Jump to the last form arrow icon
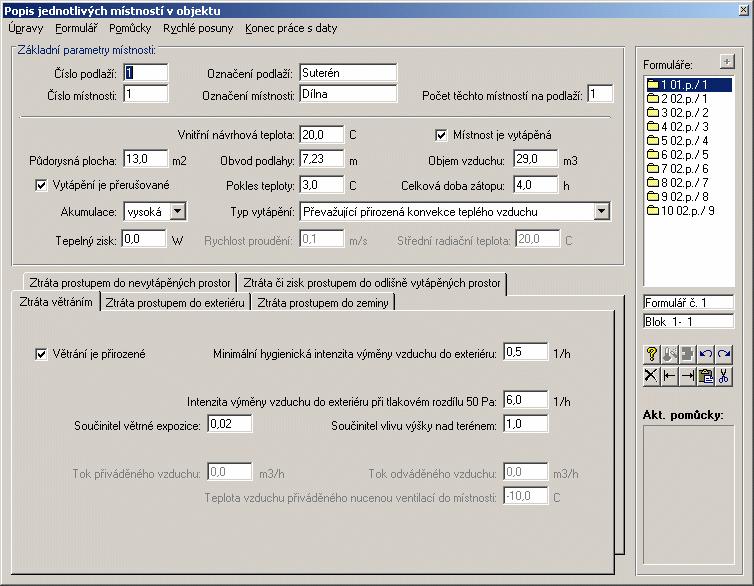 pyautogui.click(x=688, y=375)
